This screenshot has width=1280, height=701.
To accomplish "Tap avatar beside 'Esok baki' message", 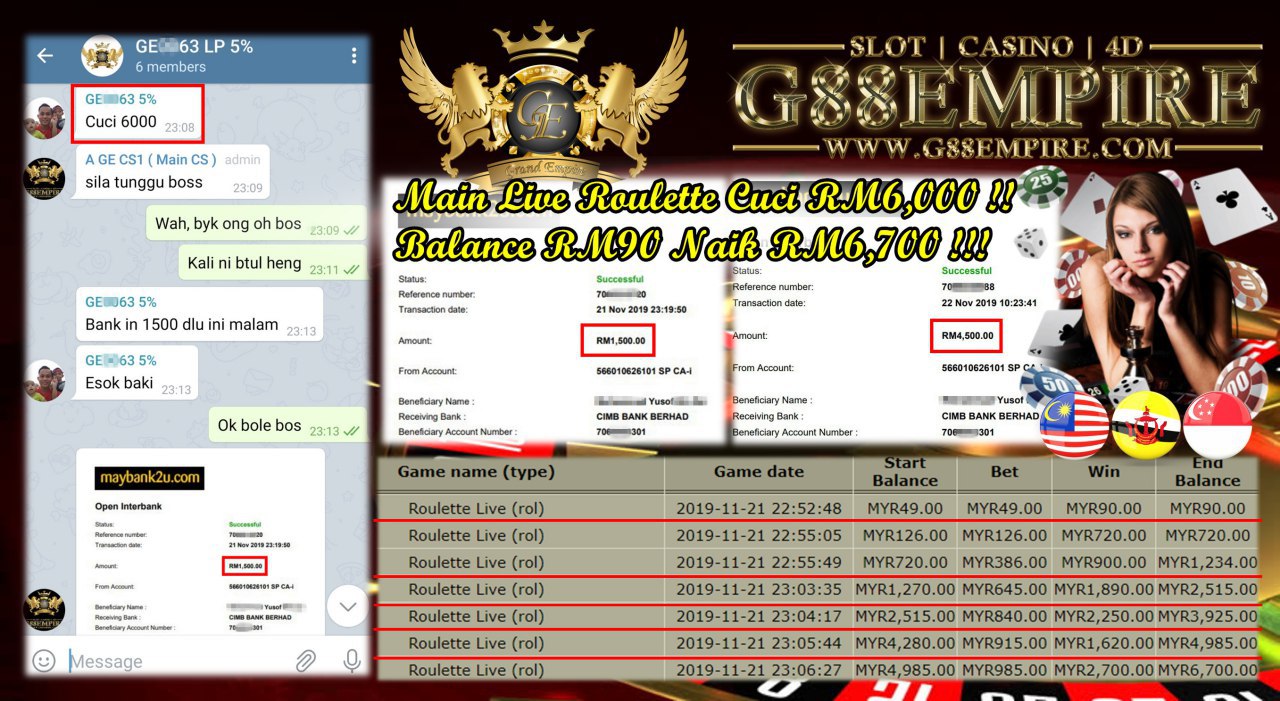I will [x=45, y=380].
